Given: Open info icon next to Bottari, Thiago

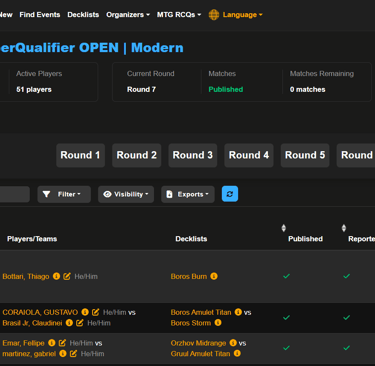Looking at the screenshot, I should coord(56,276).
